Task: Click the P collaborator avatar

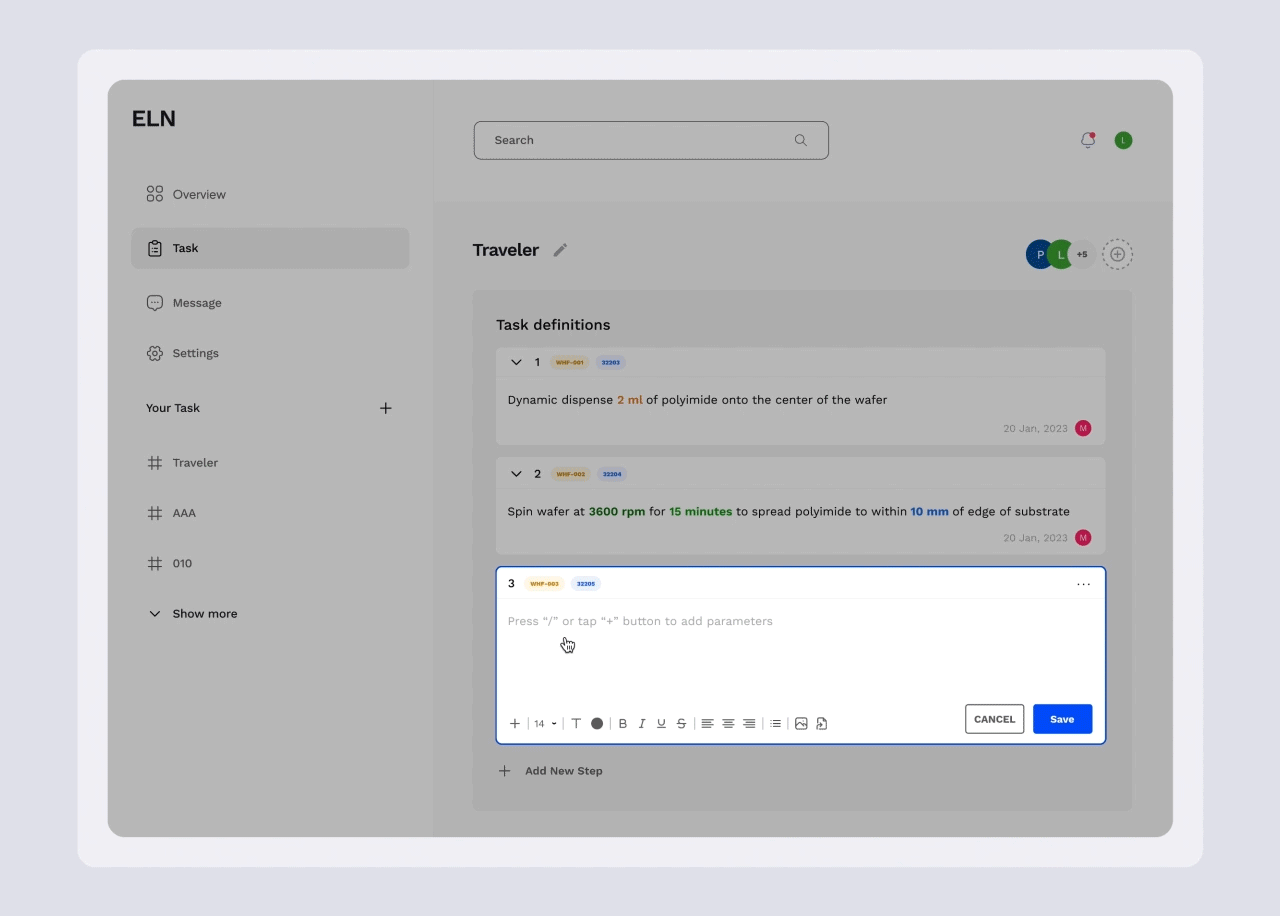Action: pos(1037,254)
